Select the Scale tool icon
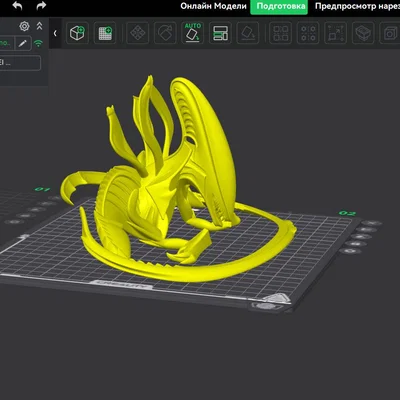Screen dimensions: 400x400 point(335,33)
